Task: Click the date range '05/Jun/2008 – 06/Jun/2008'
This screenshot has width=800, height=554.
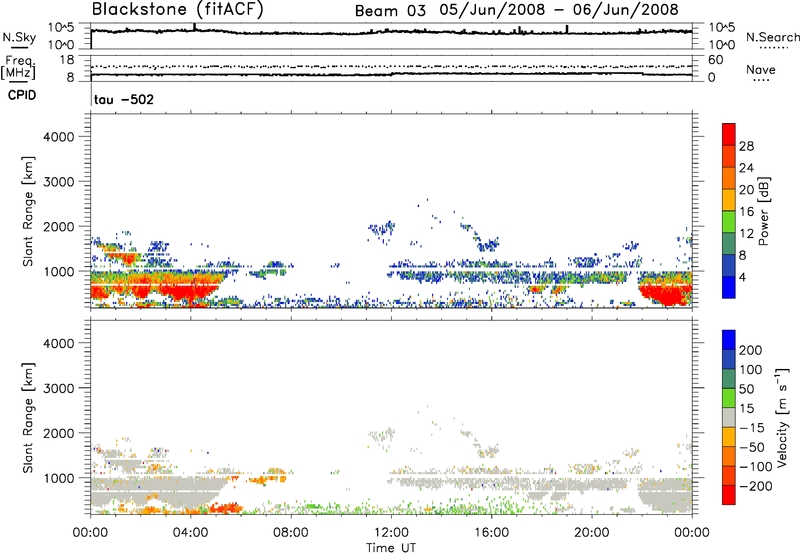Action: (x=559, y=10)
